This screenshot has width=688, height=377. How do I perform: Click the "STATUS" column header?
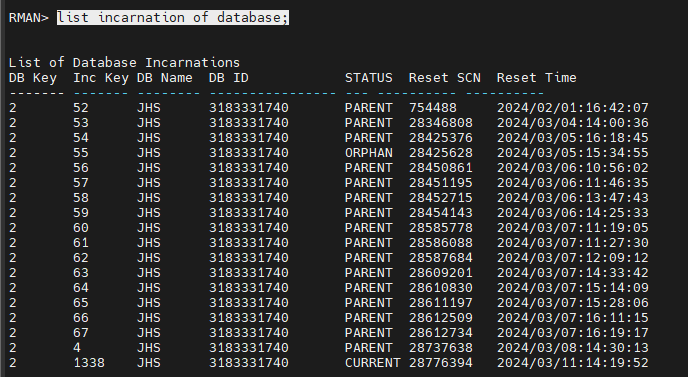click(x=369, y=78)
